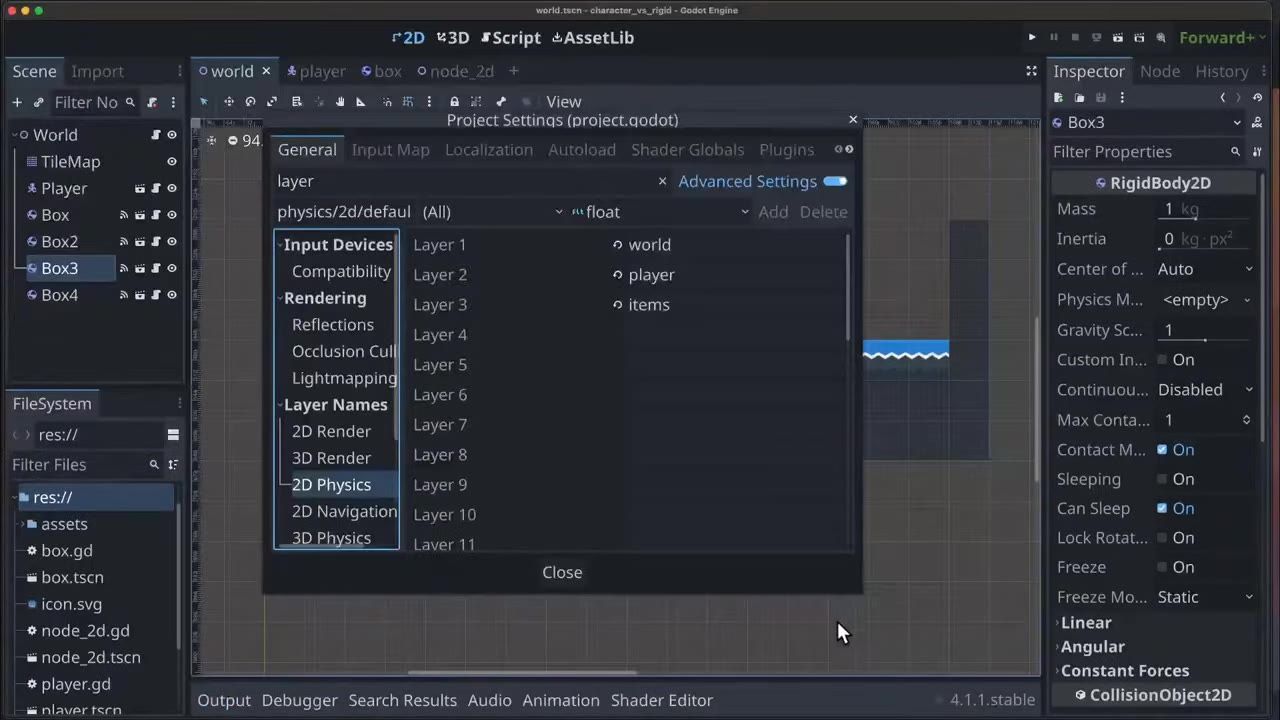
Task: Open the Node dock tab
Action: pyautogui.click(x=1160, y=71)
